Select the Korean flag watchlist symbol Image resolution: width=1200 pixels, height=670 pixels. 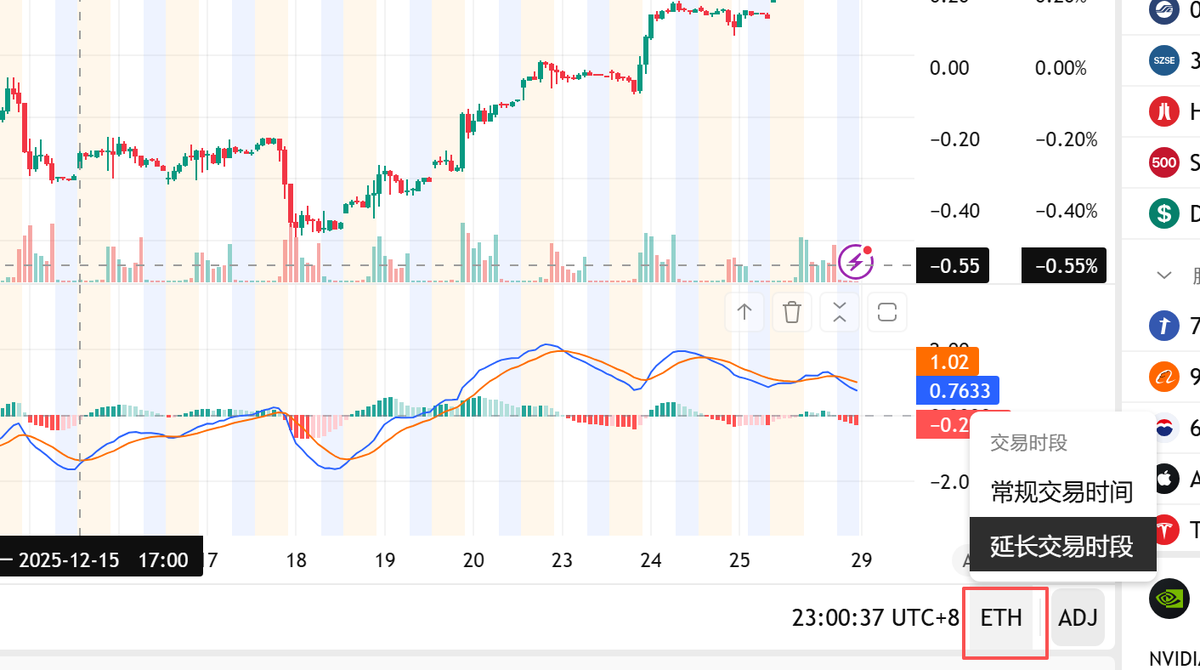(1164, 427)
